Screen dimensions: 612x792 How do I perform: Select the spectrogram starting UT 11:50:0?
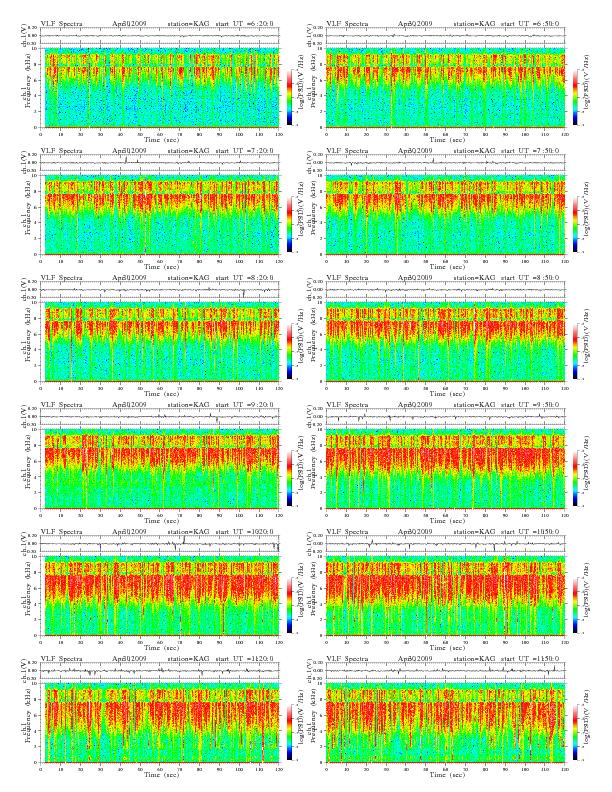coord(446,723)
